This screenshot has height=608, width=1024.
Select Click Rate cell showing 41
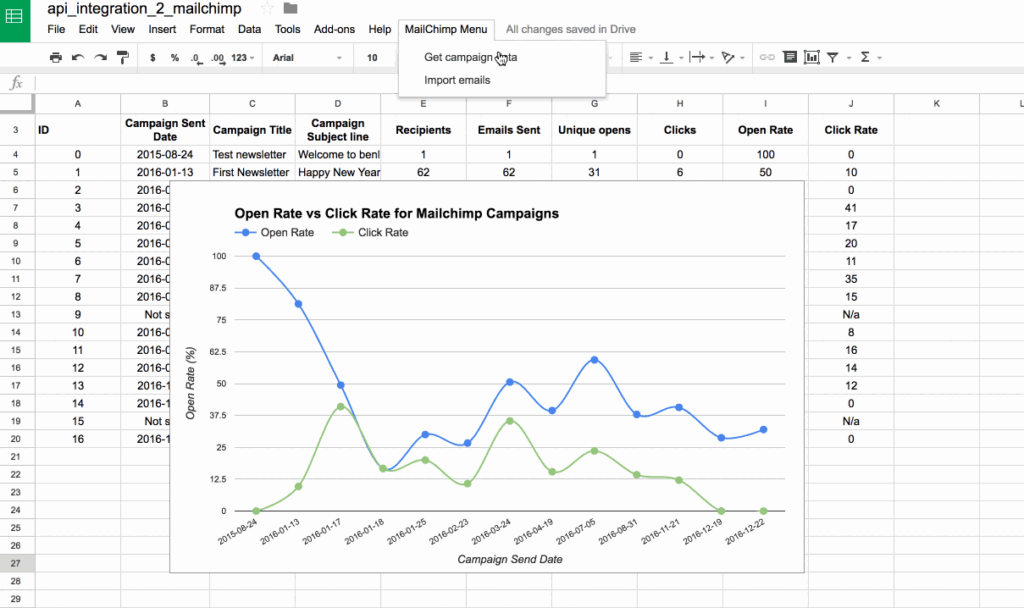(851, 208)
